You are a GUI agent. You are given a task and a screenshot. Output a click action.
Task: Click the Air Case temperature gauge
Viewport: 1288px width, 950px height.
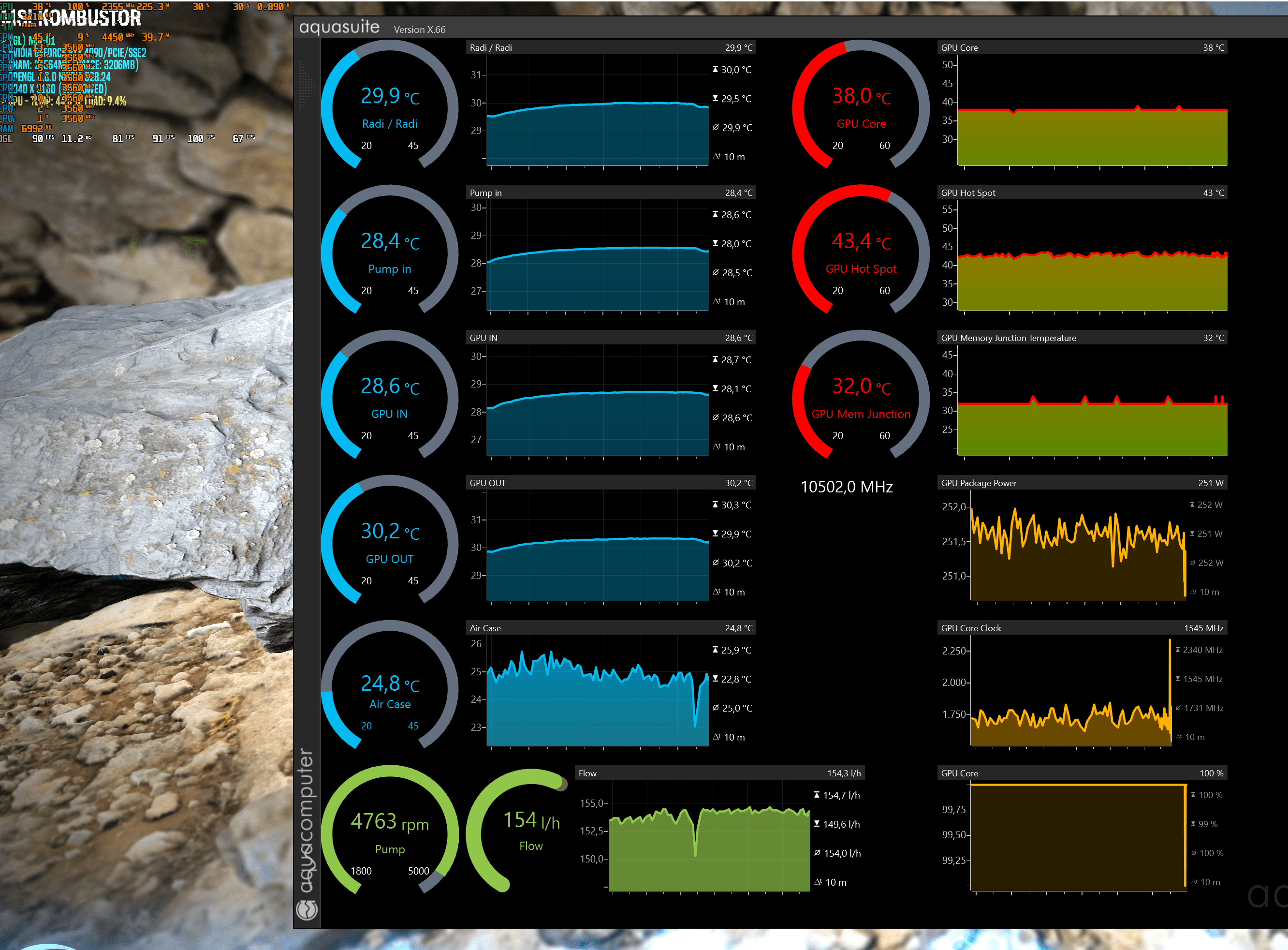(x=390, y=688)
